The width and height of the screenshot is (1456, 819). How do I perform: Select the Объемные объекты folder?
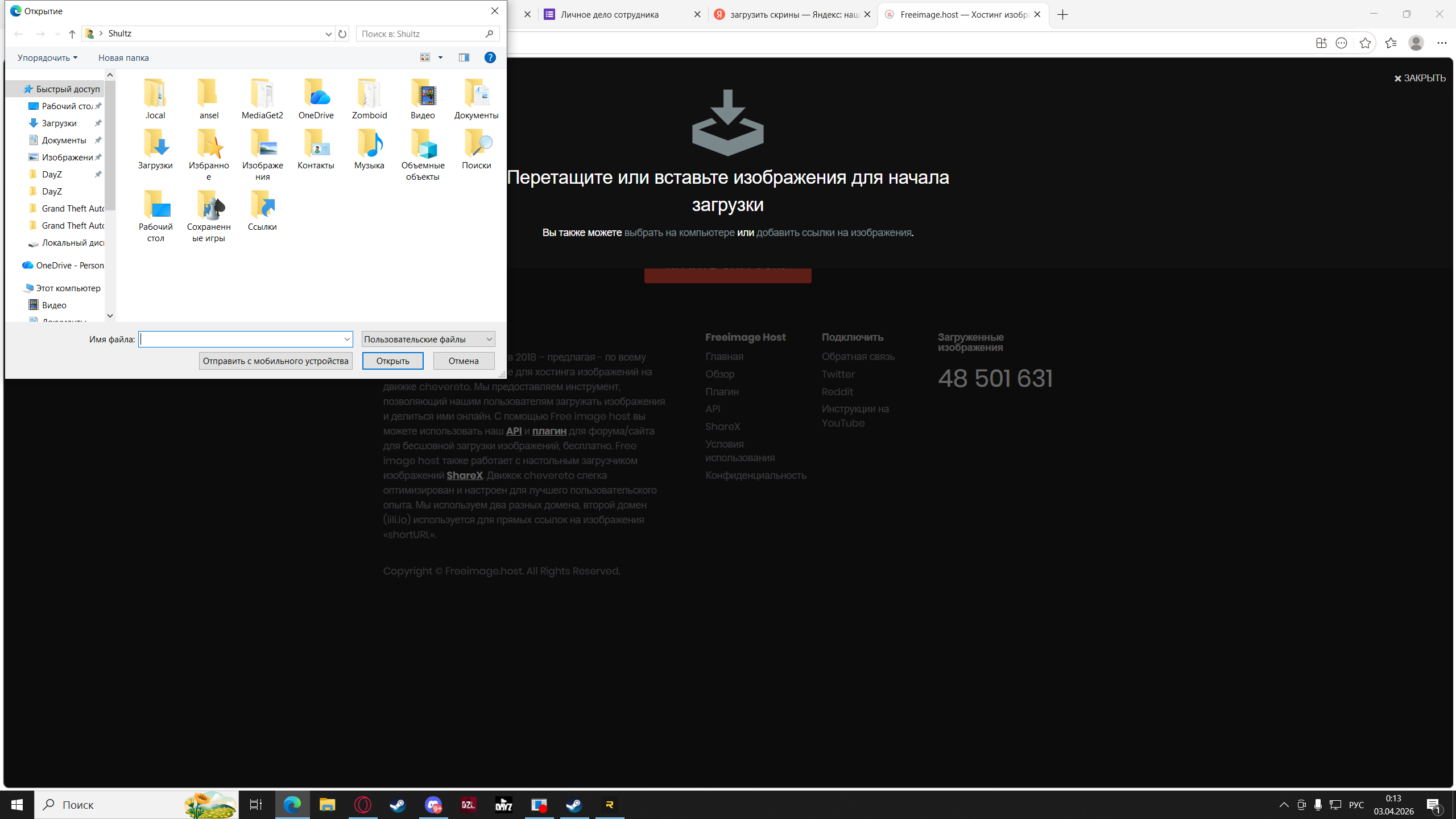(x=423, y=155)
